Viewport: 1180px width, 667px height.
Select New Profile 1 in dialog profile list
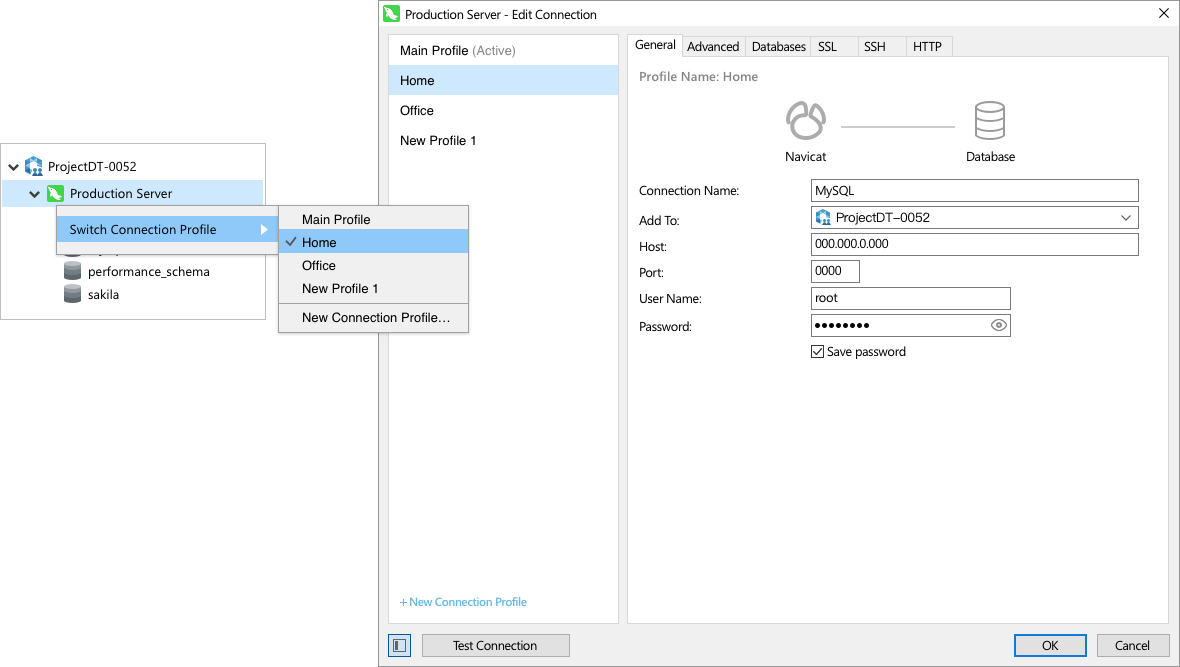coord(503,141)
